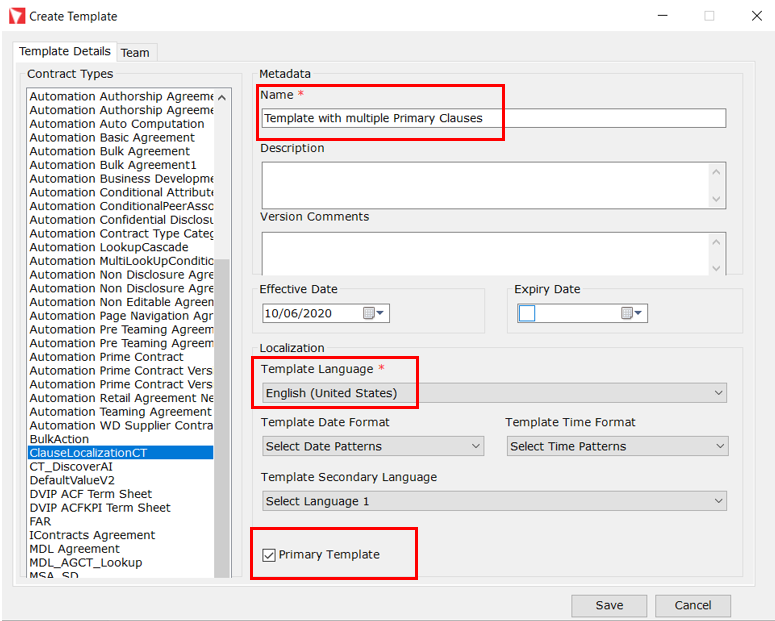This screenshot has height=621, width=775.
Task: Click the Save button
Action: tap(609, 605)
